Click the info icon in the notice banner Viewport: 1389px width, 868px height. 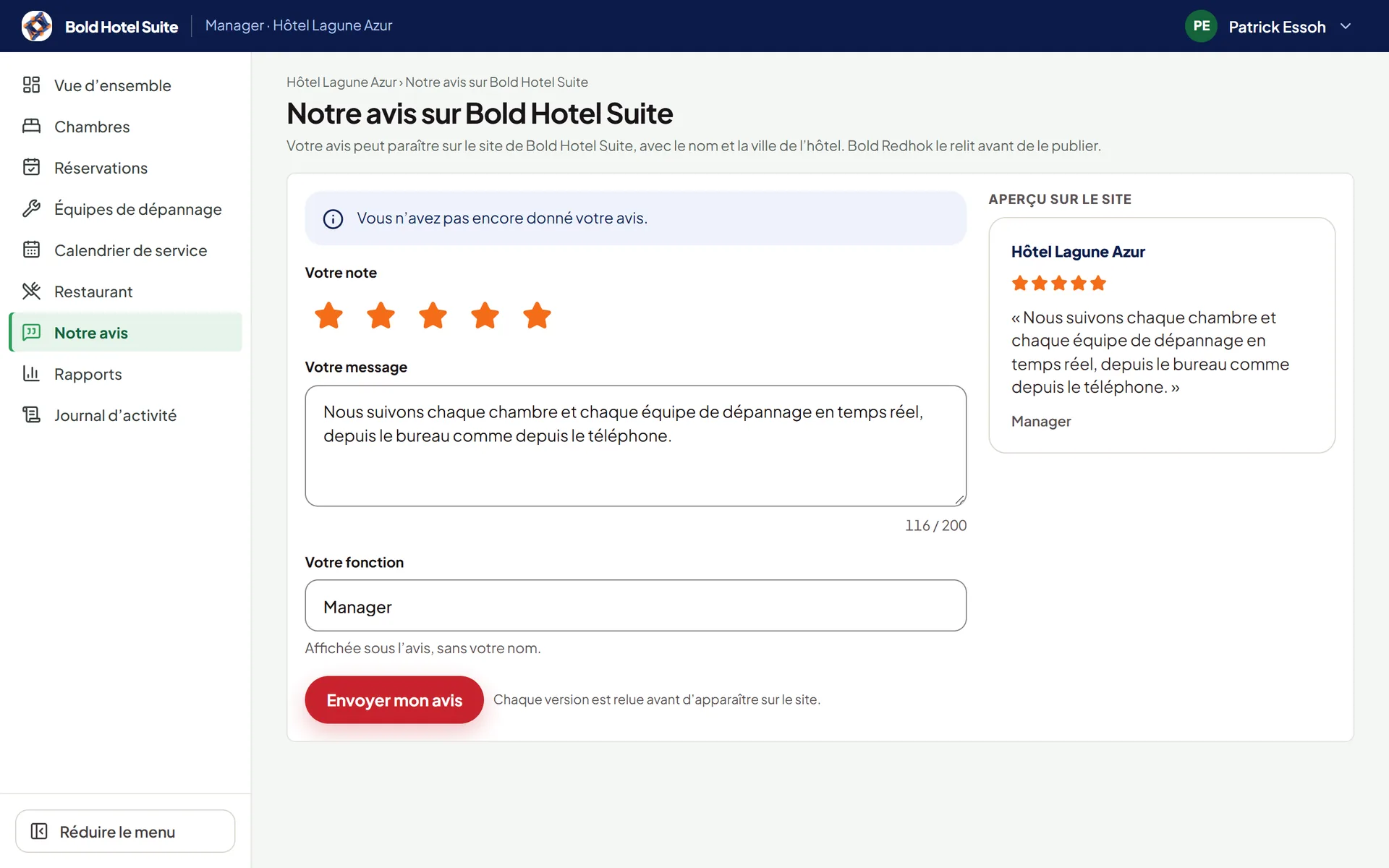pos(333,218)
